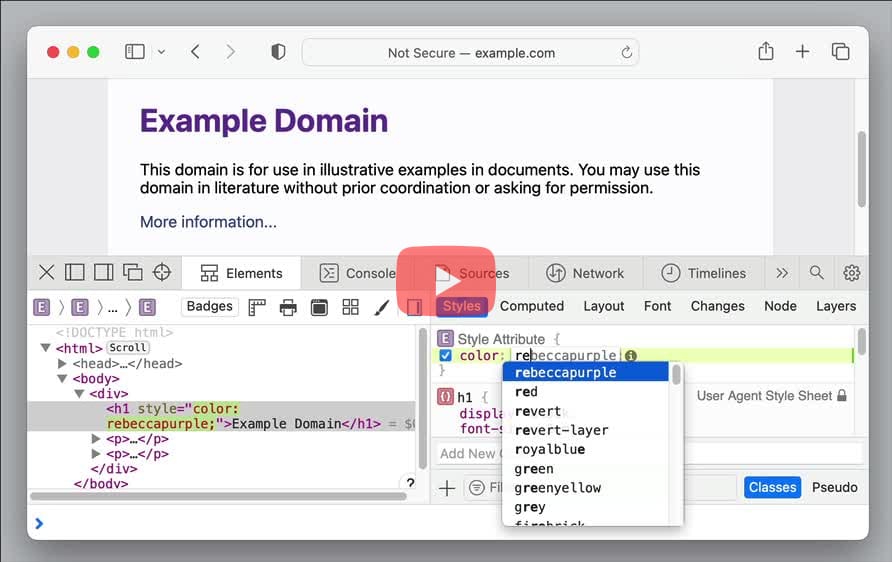This screenshot has height=562, width=892.
Task: Show more inspector tabs chevrons
Action: point(782,273)
